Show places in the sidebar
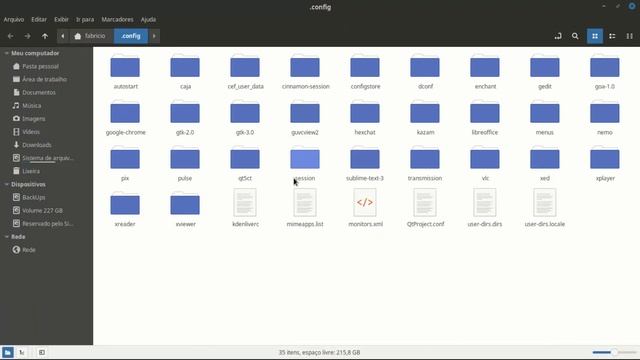Screen dimensions: 640x360 pyautogui.click(x=7, y=352)
